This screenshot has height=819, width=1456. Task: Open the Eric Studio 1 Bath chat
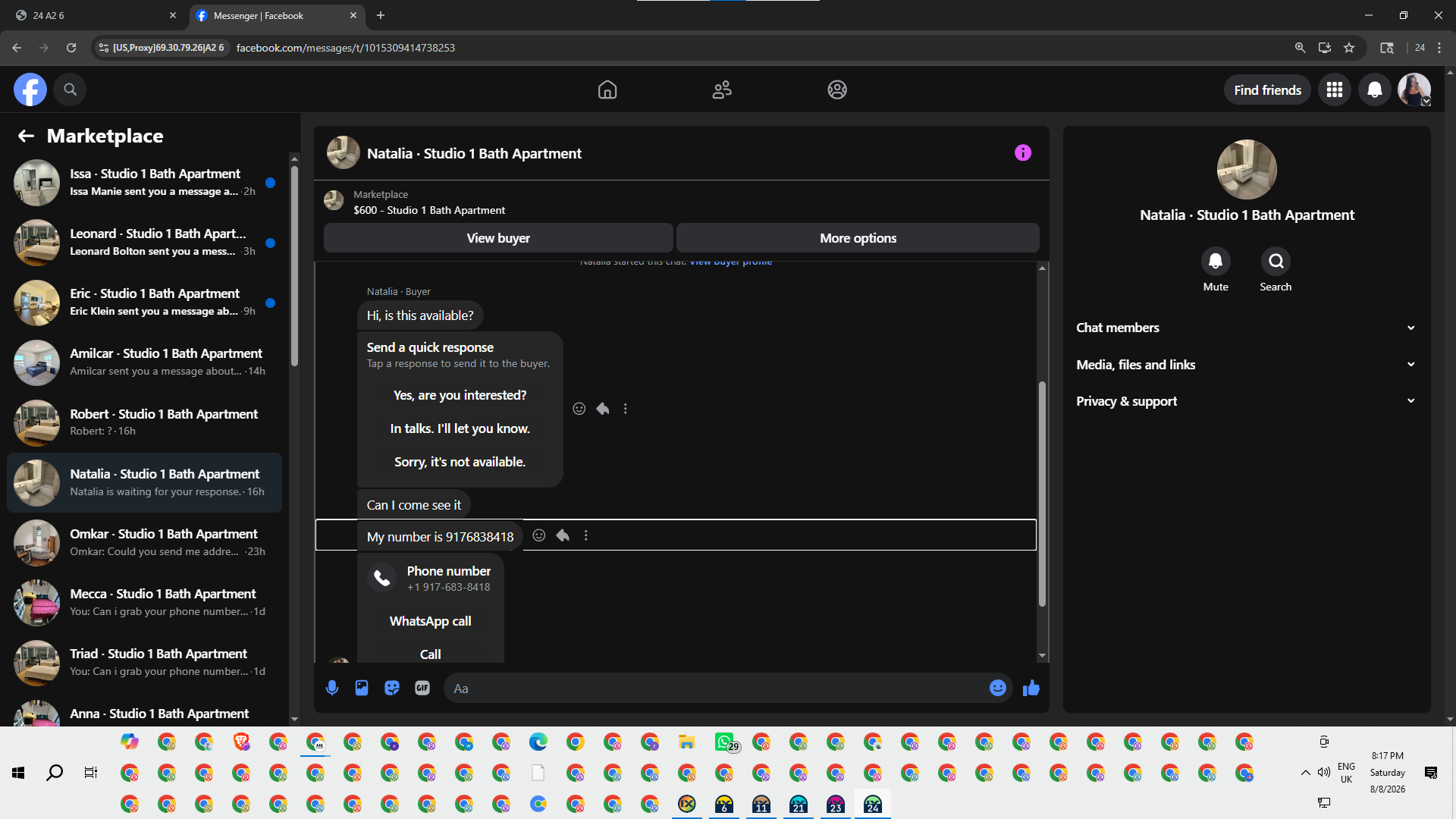144,302
